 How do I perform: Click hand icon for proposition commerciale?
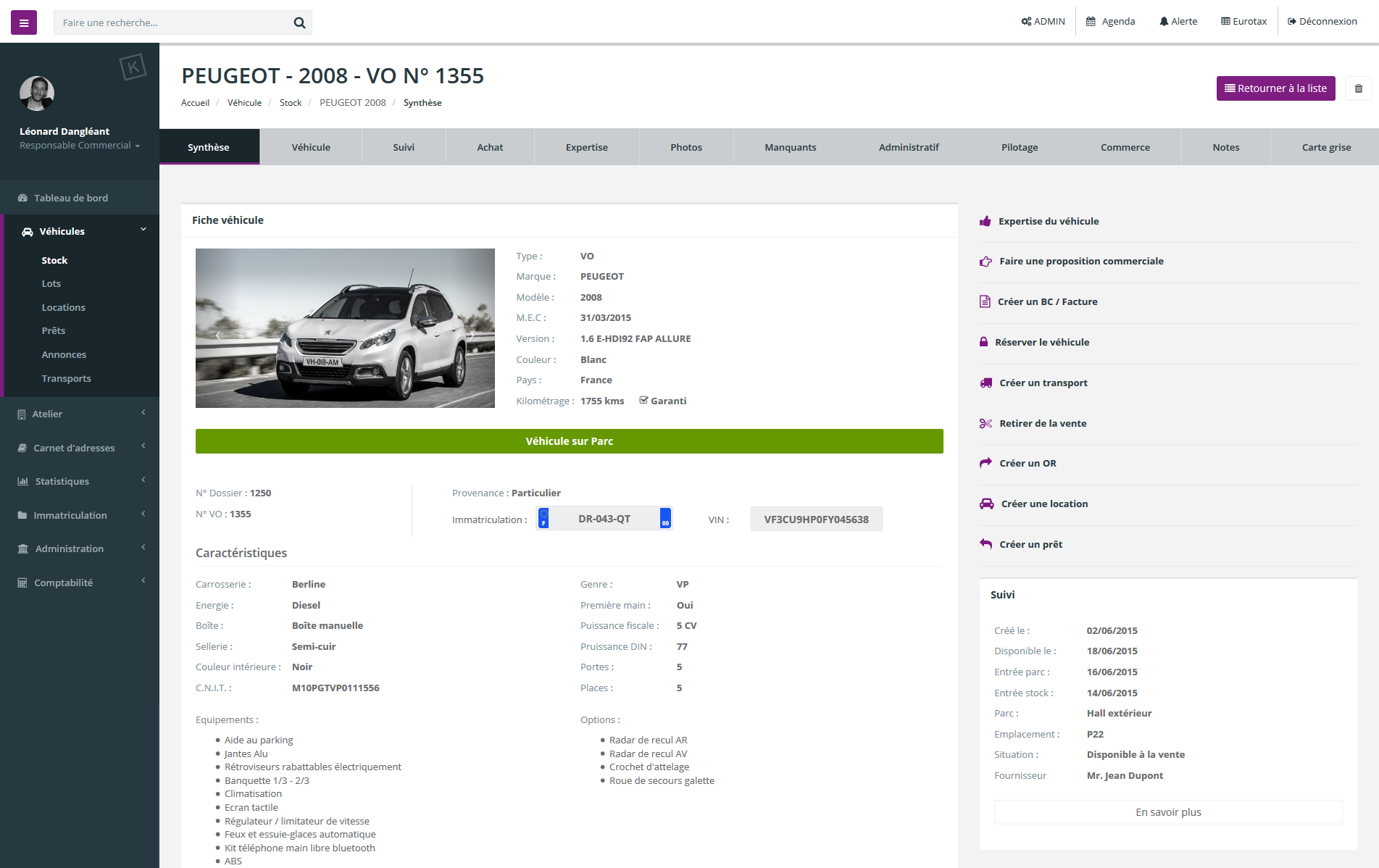[986, 261]
